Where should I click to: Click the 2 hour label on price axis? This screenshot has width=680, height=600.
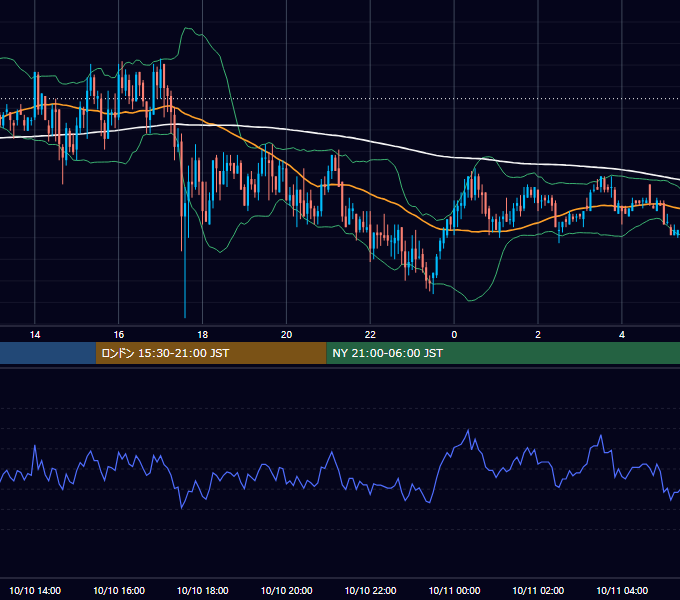point(538,335)
